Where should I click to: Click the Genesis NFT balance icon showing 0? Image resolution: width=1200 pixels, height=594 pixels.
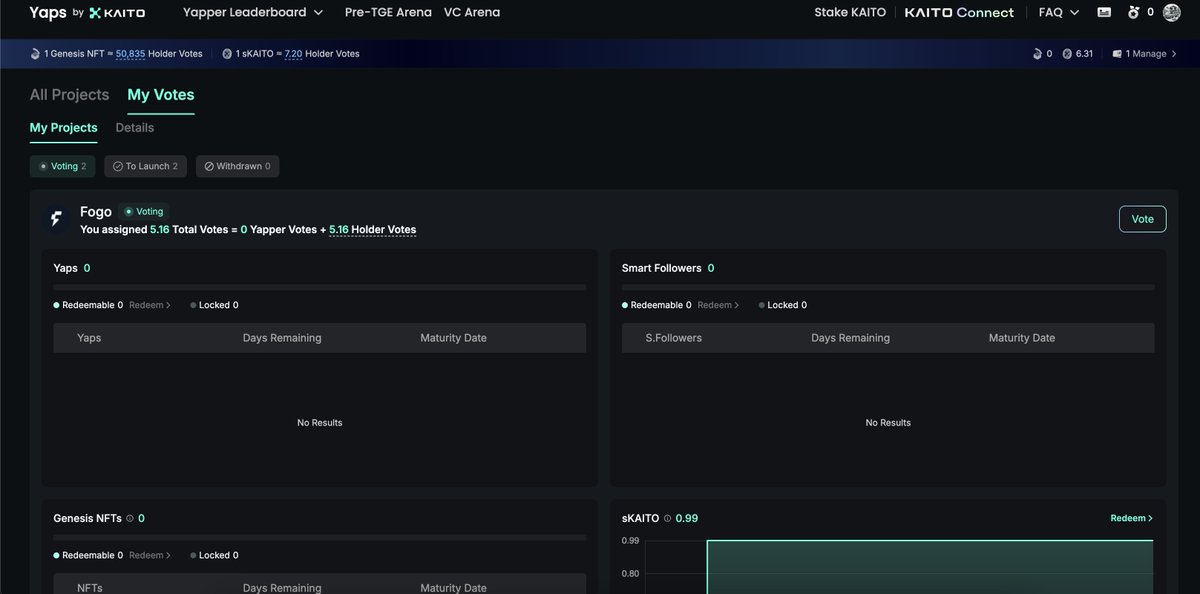tap(1037, 54)
